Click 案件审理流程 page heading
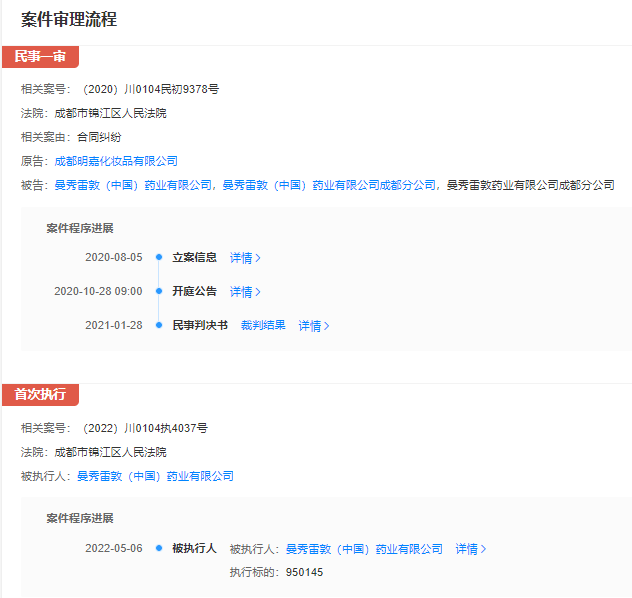The image size is (632, 598). [69, 19]
